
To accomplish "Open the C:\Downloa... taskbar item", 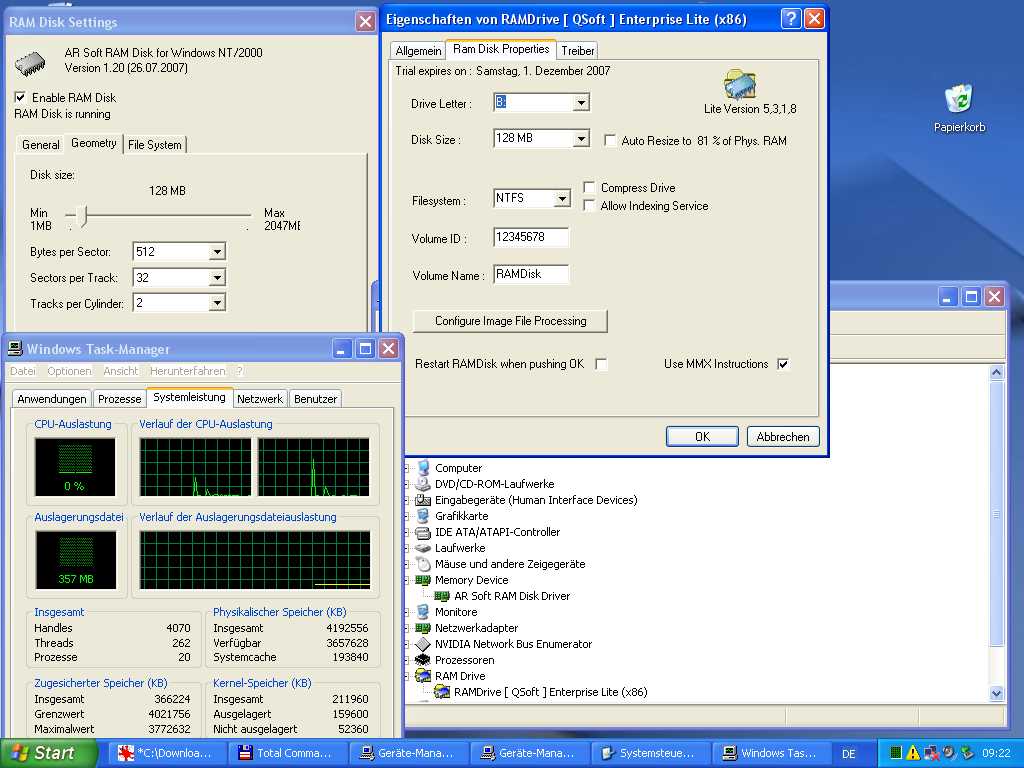I will point(165,753).
